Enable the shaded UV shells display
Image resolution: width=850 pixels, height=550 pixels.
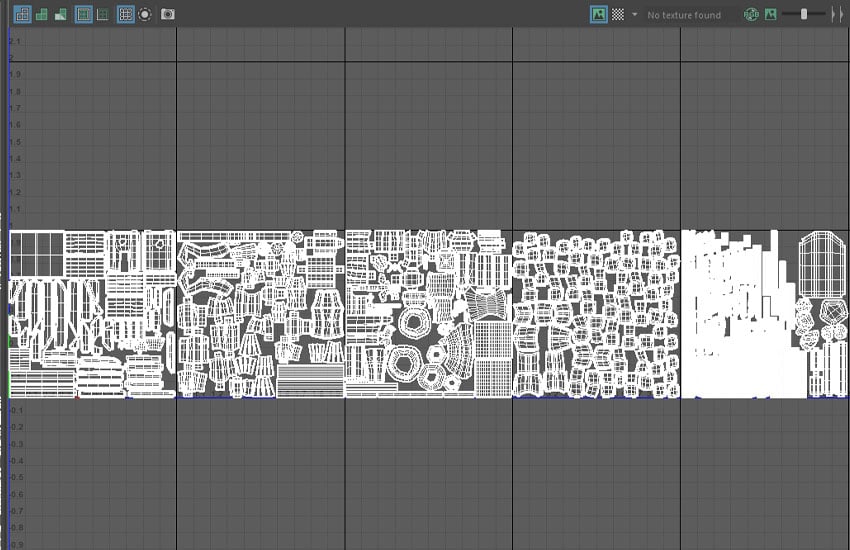pyautogui.click(x=42, y=15)
